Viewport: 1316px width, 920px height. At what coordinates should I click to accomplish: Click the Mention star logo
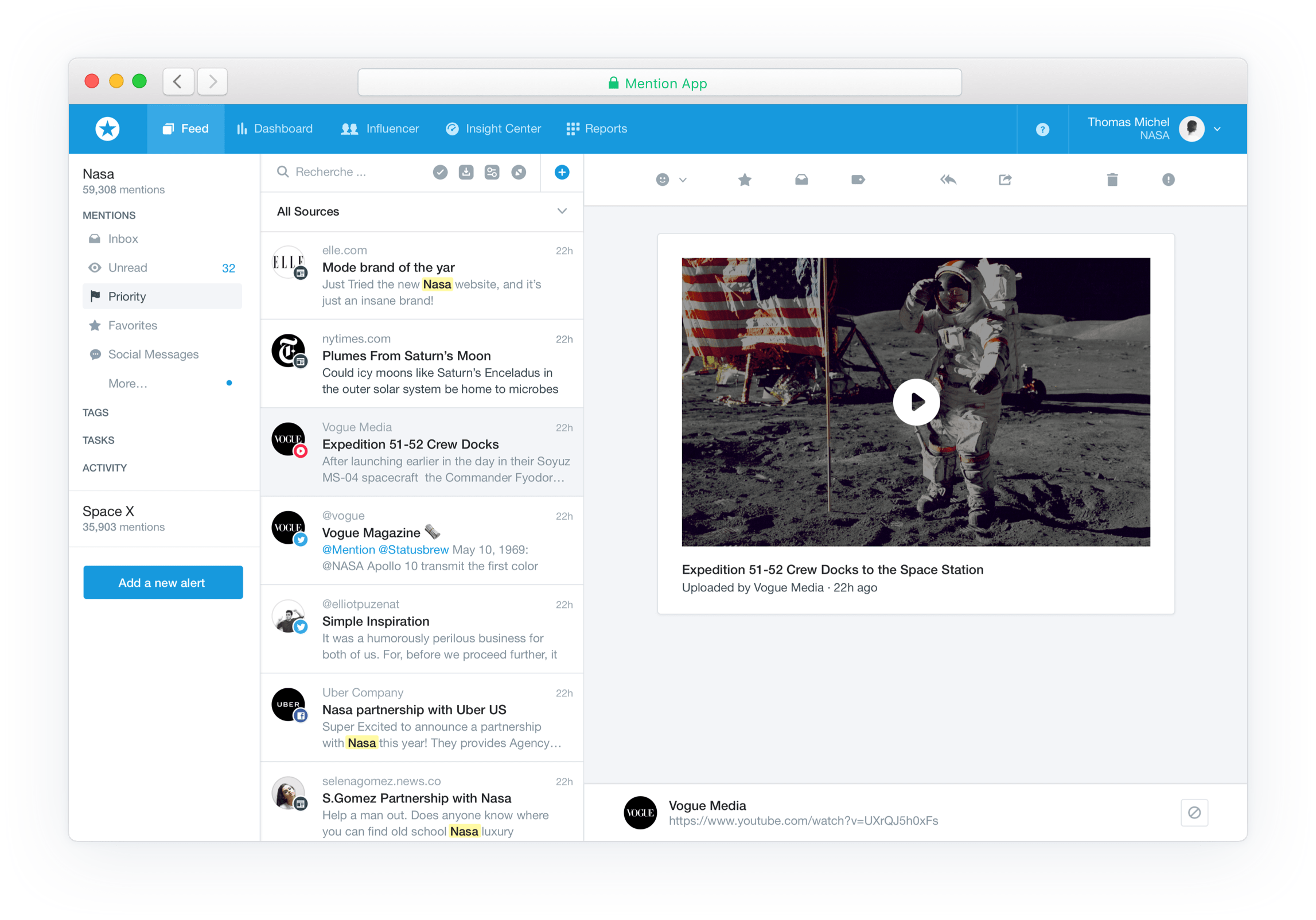tap(107, 128)
